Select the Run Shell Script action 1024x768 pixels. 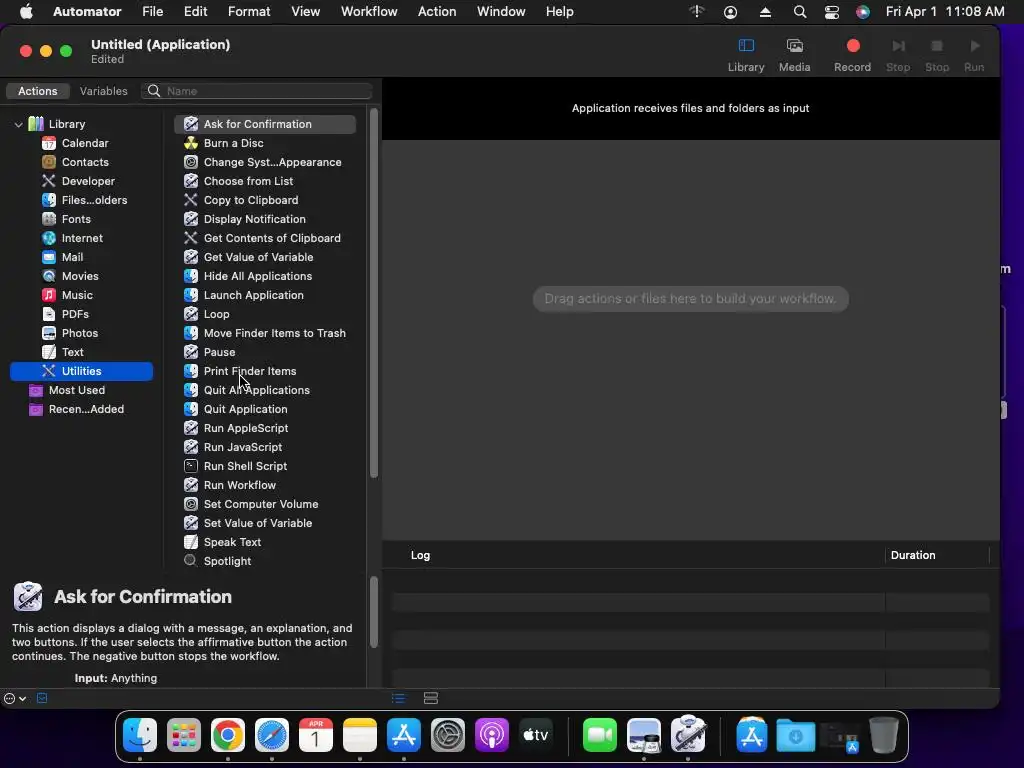pyautogui.click(x=265, y=465)
